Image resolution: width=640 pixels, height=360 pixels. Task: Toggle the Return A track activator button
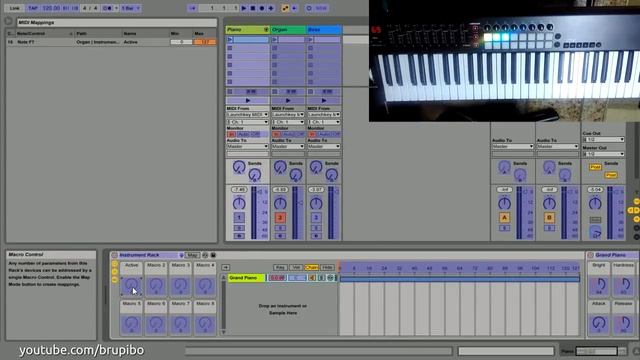coord(504,218)
